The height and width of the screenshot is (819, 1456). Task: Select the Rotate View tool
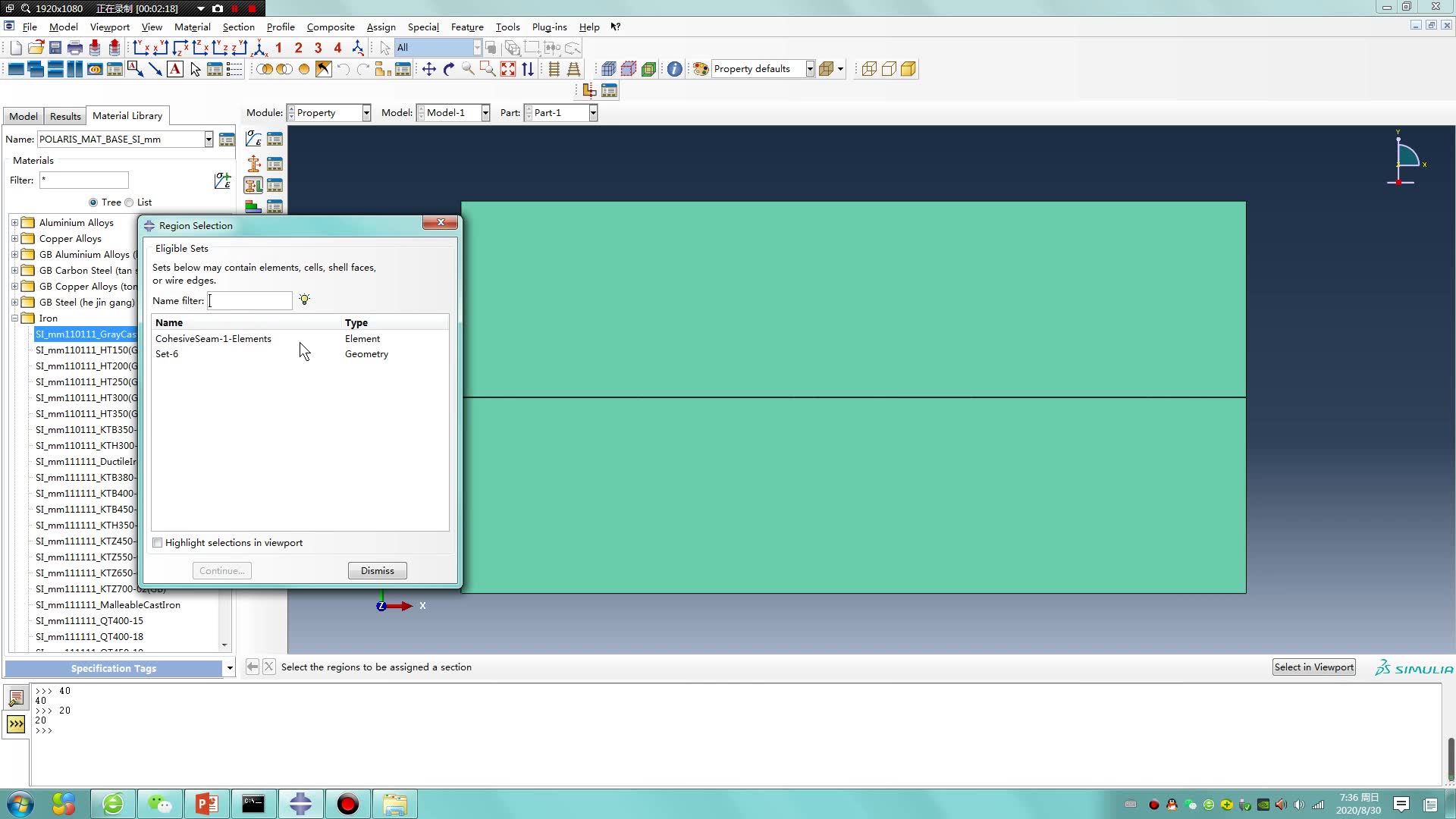click(448, 69)
